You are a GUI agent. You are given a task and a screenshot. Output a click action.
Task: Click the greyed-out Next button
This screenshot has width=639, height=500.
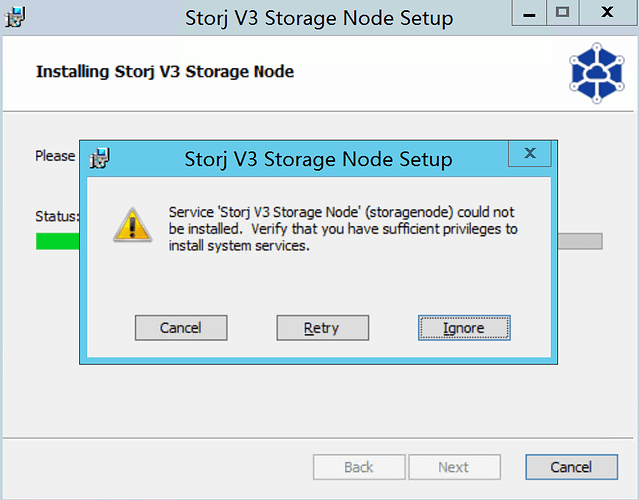pos(453,467)
